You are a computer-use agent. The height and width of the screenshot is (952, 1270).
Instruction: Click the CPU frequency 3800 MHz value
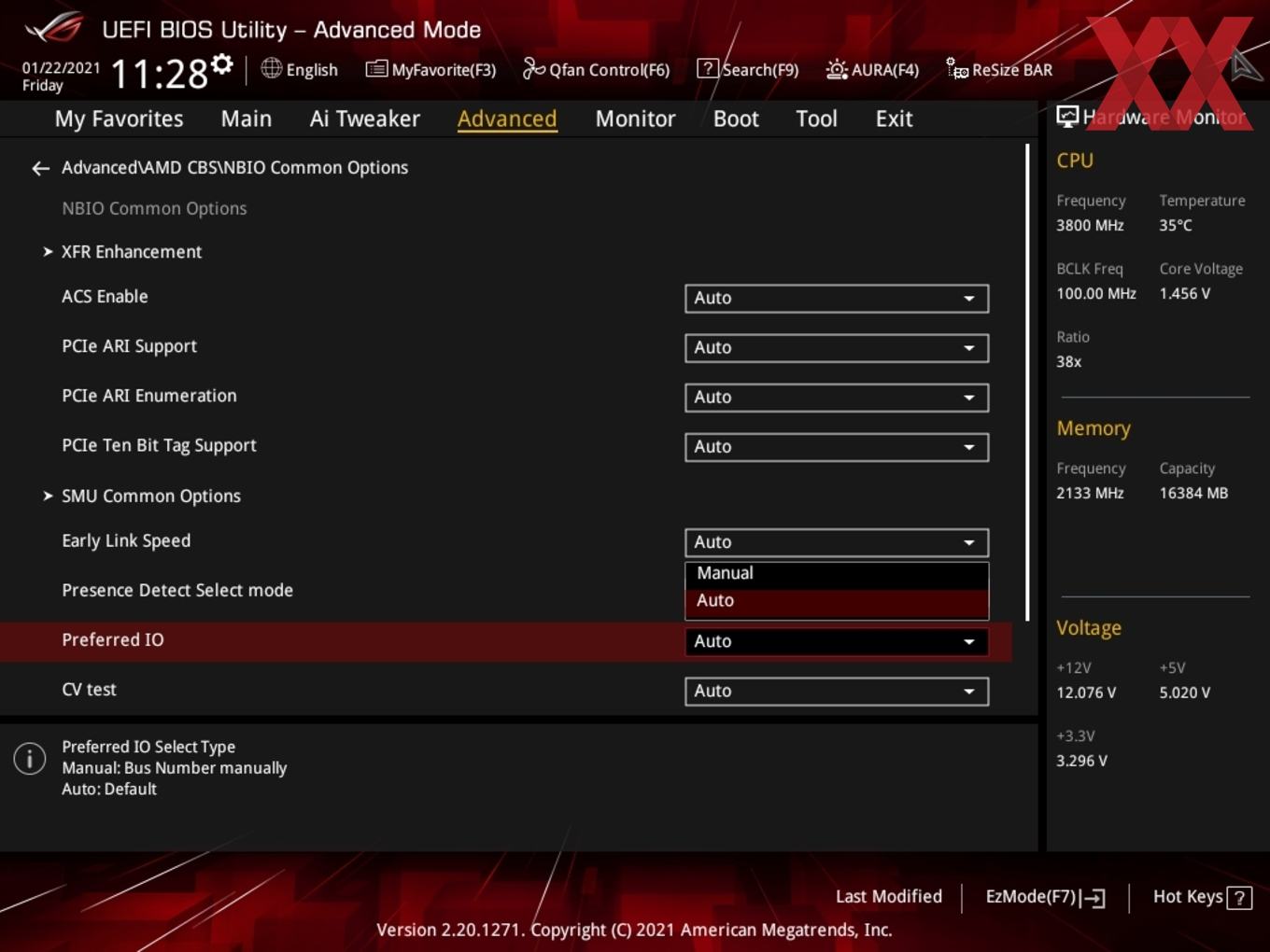pyautogui.click(x=1091, y=226)
